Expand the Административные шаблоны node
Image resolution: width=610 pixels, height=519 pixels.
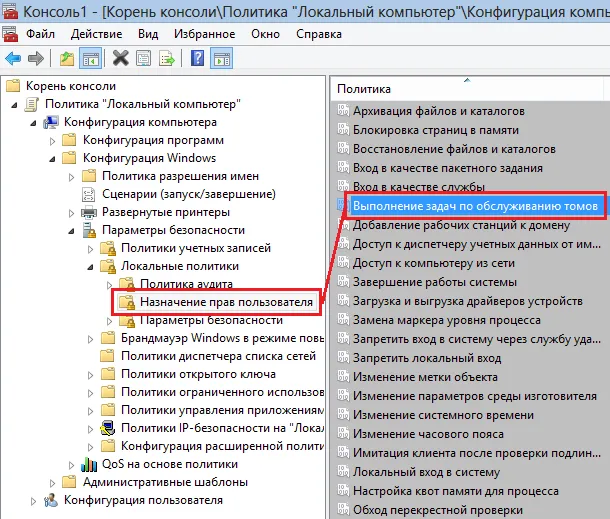point(53,483)
